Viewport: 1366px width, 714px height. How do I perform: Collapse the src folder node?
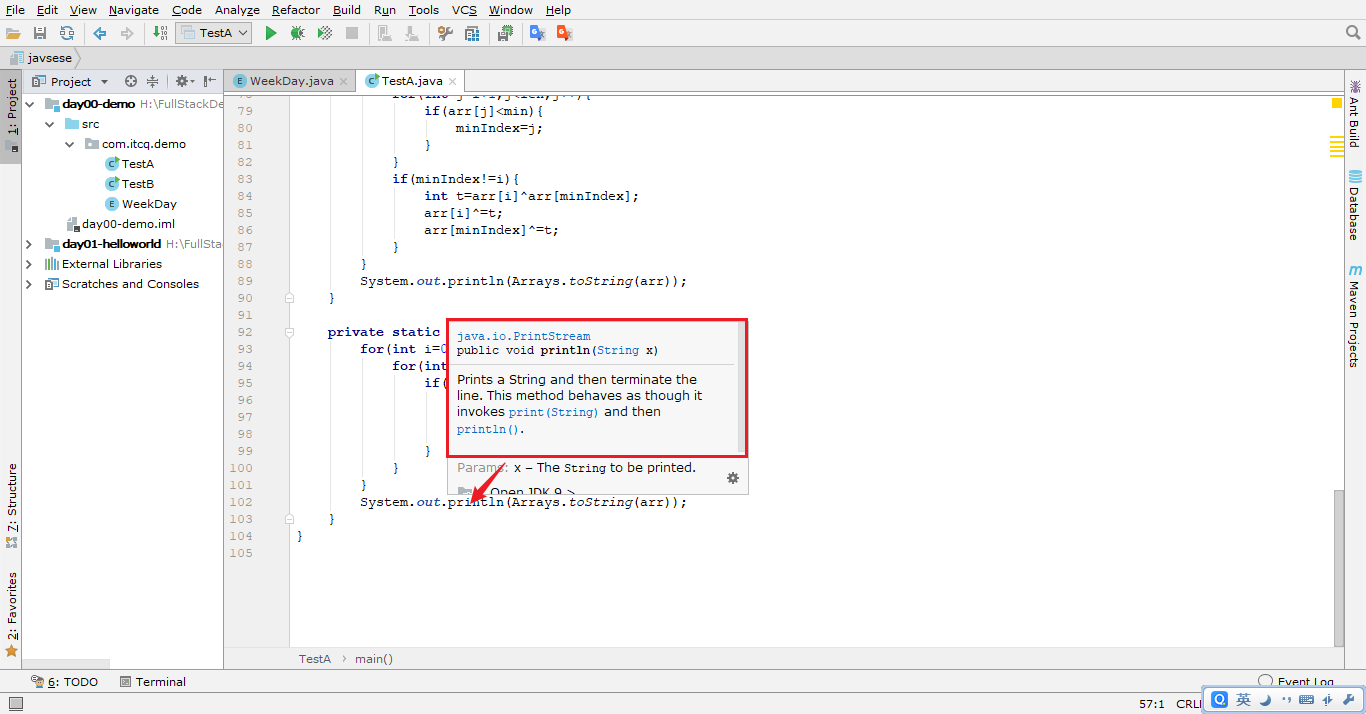click(49, 124)
